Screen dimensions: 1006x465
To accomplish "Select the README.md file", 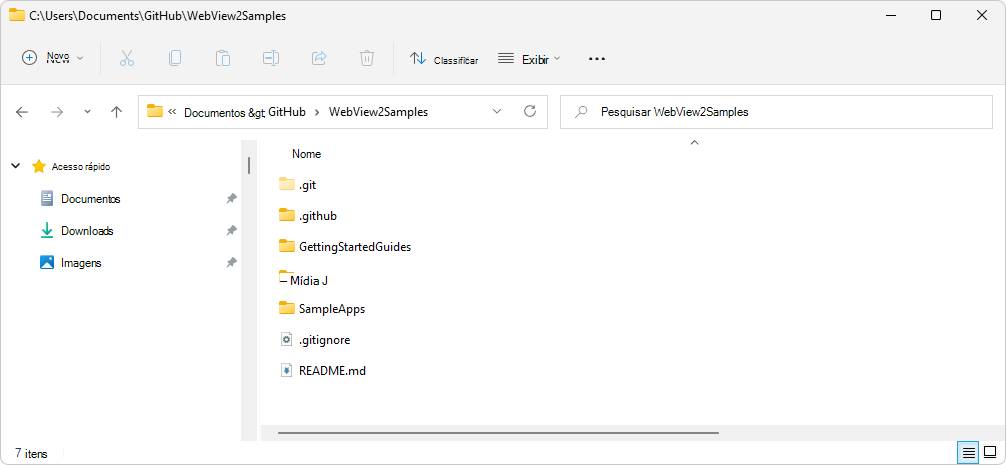I will click(x=323, y=371).
